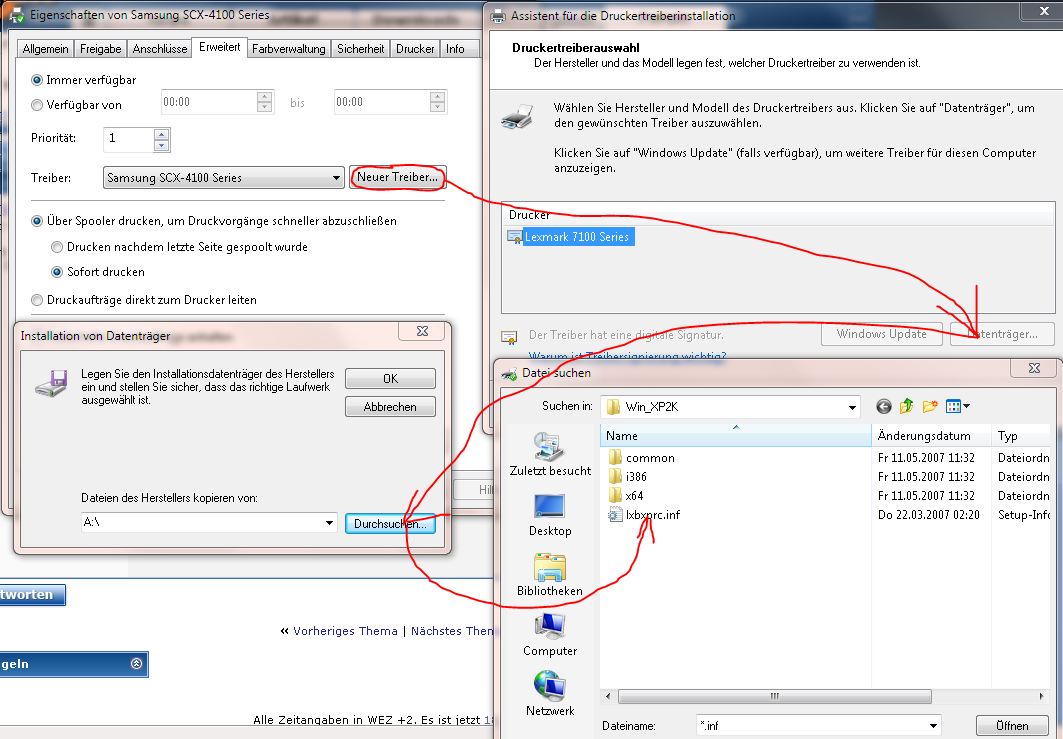Sort files by Name column
1063x739 pixels.
click(736, 435)
